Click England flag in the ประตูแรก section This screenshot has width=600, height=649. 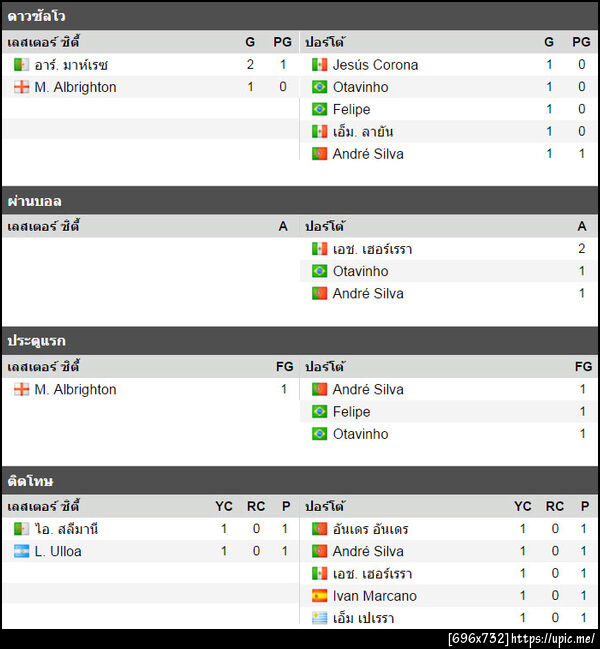pos(21,389)
